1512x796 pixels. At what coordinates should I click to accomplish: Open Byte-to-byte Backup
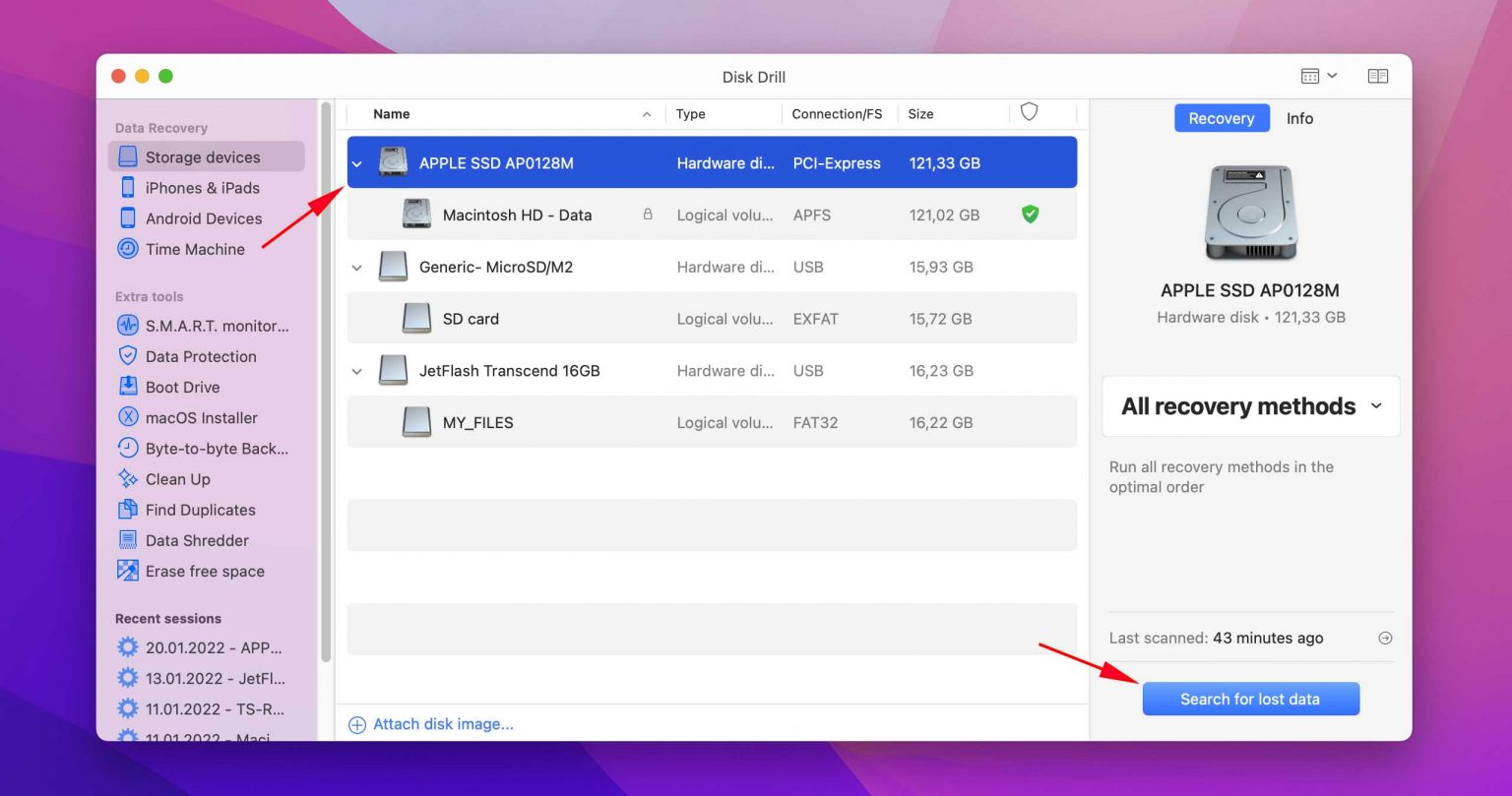pos(212,449)
